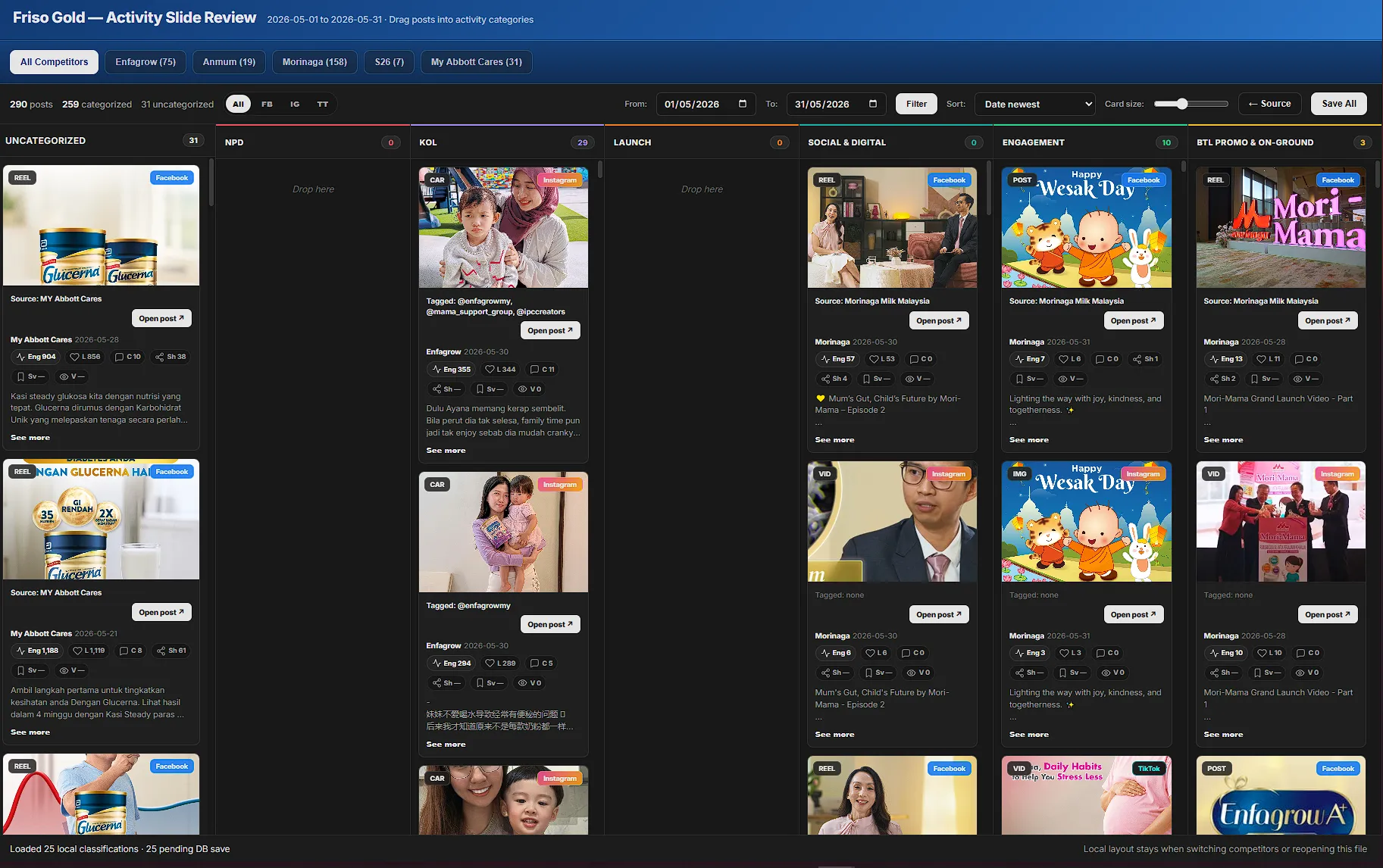The width and height of the screenshot is (1383, 868).
Task: Switch to Anmum (19) tab
Action: click(x=229, y=62)
